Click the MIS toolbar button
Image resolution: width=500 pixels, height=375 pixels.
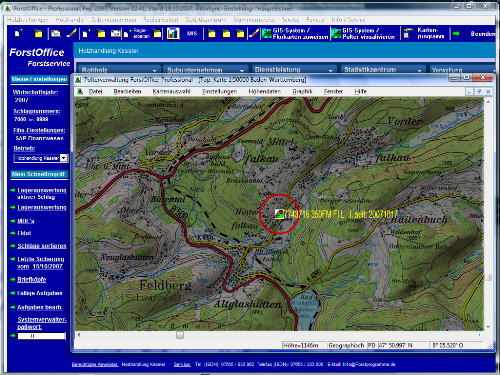click(x=192, y=34)
